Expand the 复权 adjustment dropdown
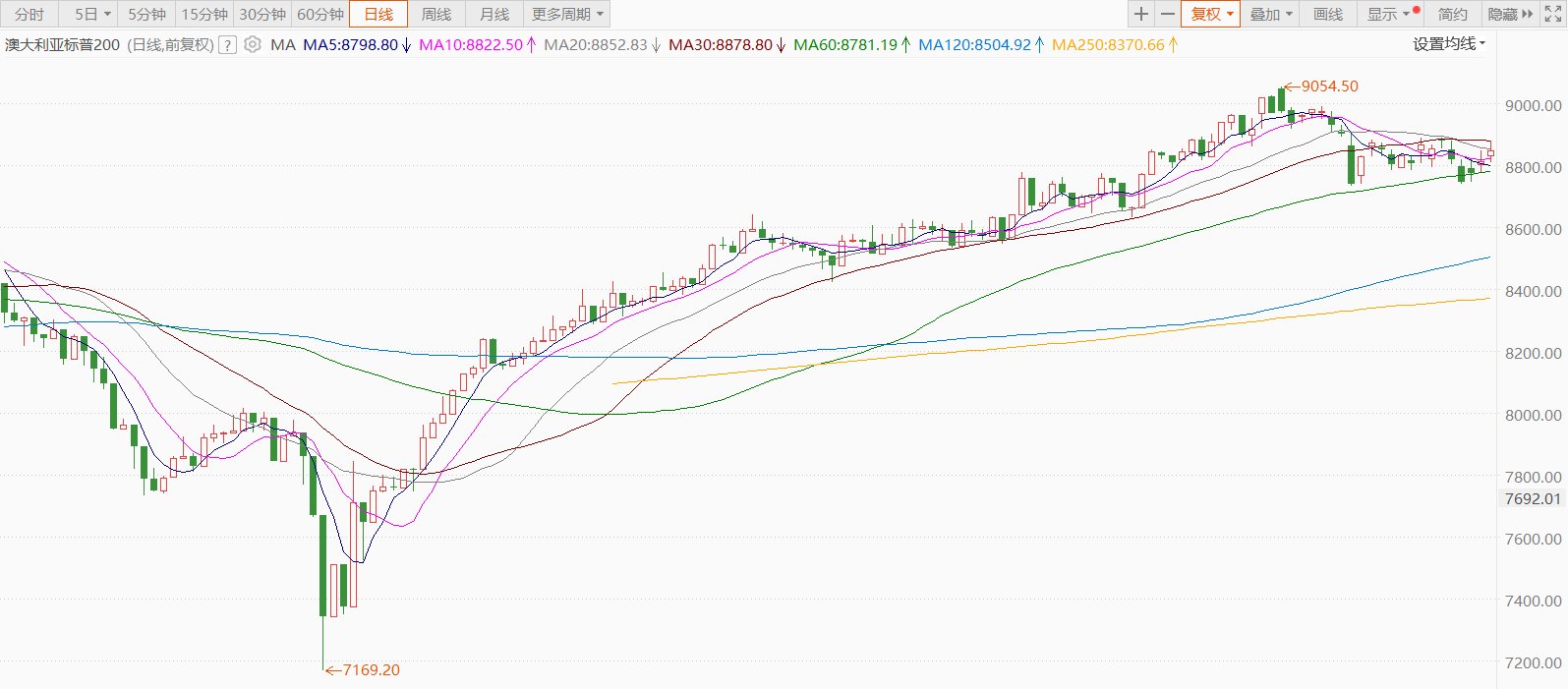 click(x=1210, y=14)
